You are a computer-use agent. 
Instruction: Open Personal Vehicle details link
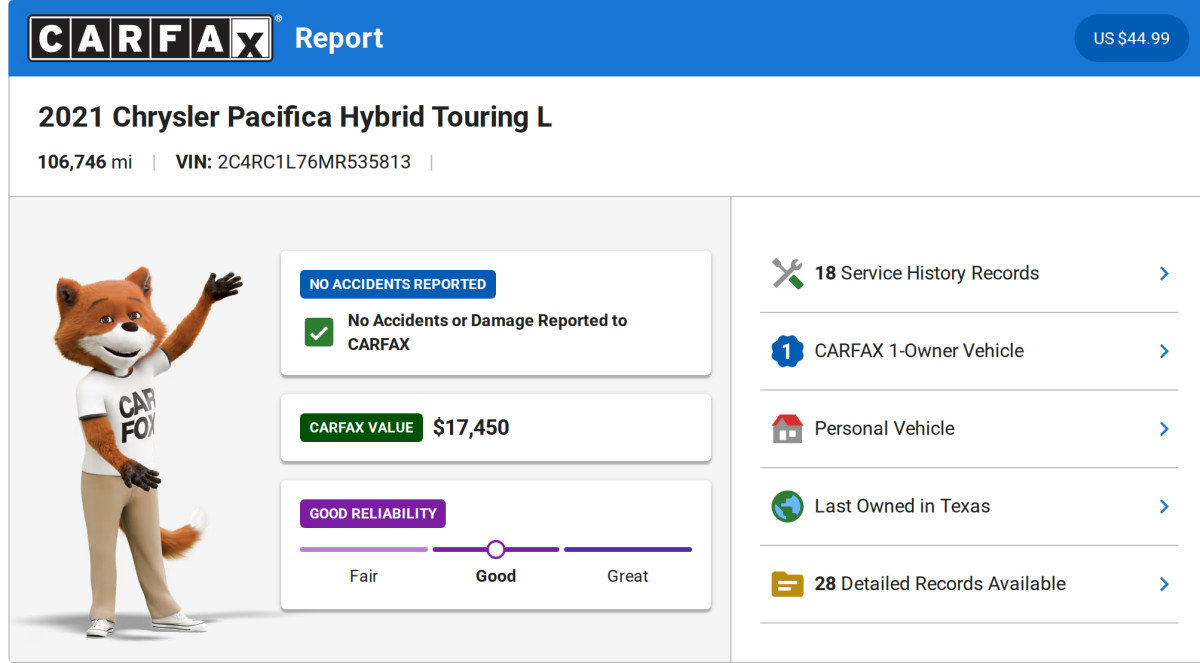(884, 428)
